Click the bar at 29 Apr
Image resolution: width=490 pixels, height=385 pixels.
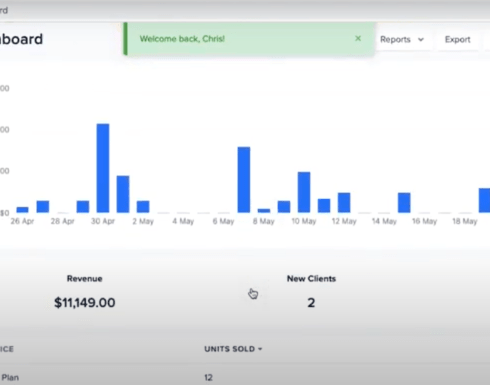point(83,206)
